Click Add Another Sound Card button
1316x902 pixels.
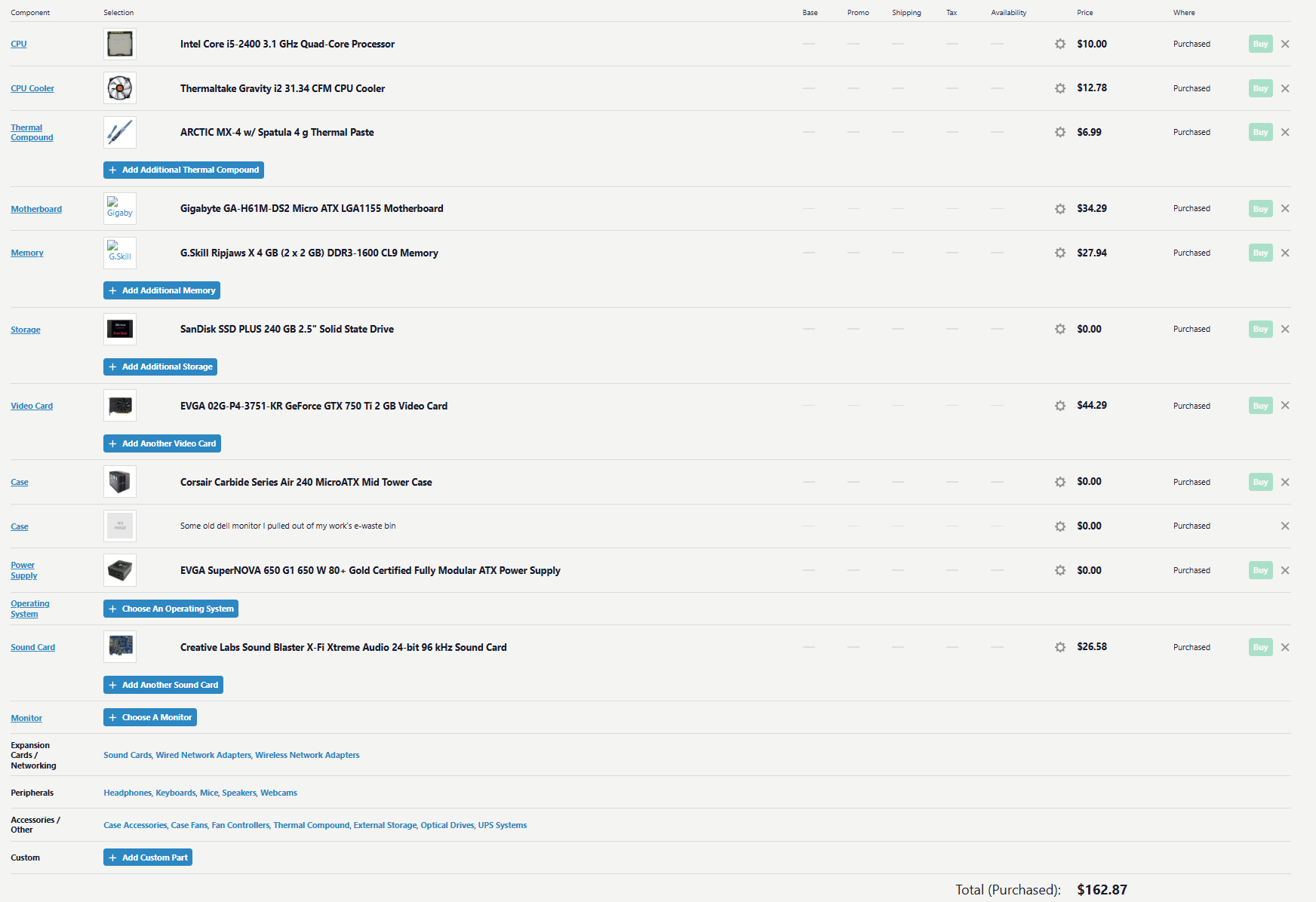(163, 685)
